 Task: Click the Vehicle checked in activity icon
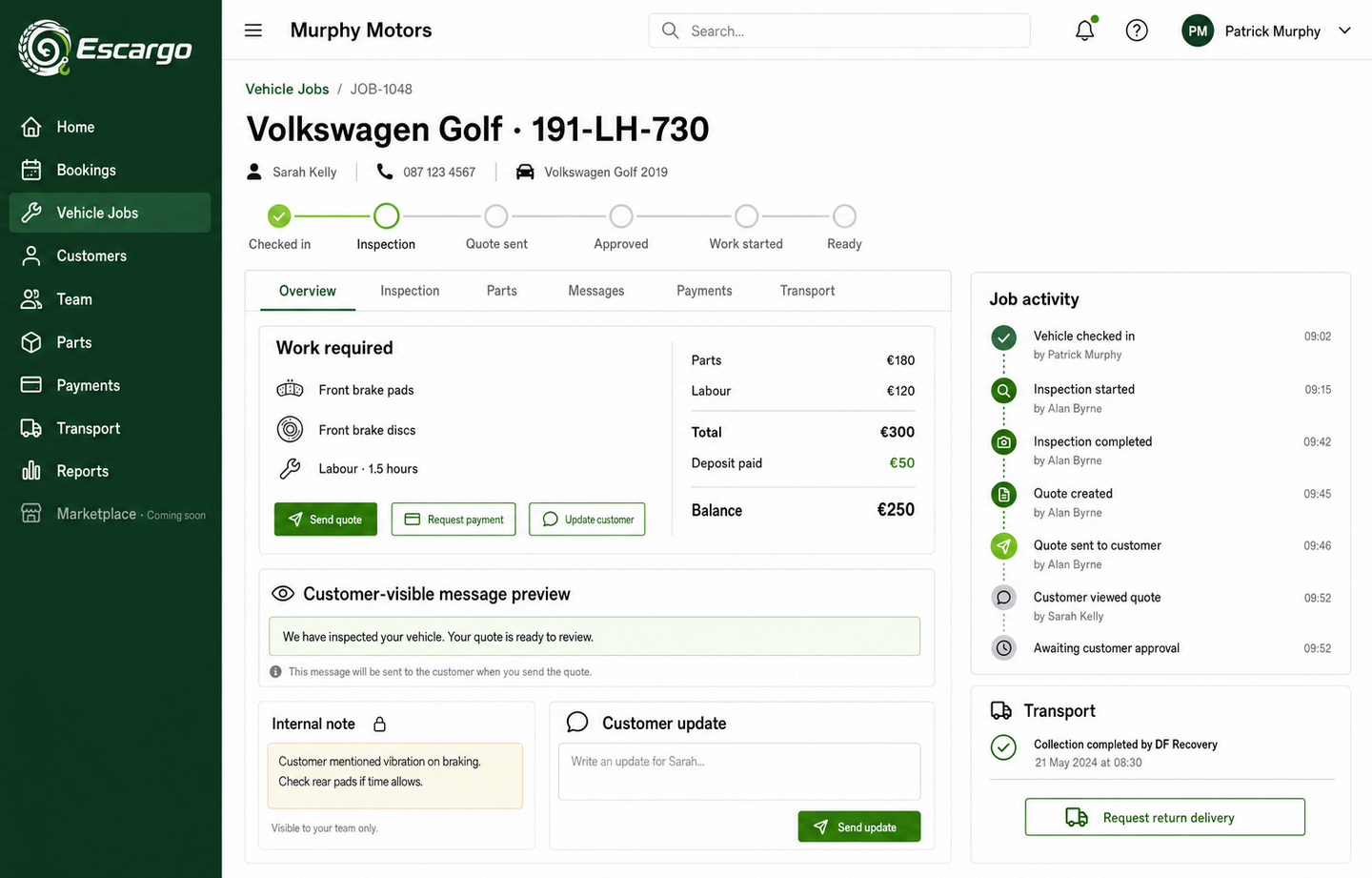click(x=1003, y=337)
